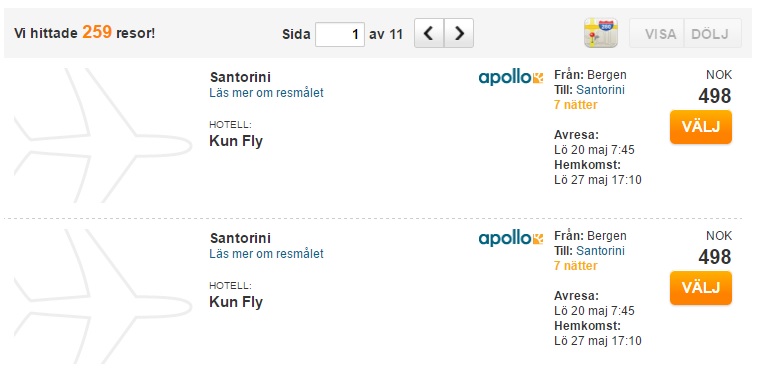Select the Kun Fly hotel name in first result
757x377 pixels.
(236, 141)
